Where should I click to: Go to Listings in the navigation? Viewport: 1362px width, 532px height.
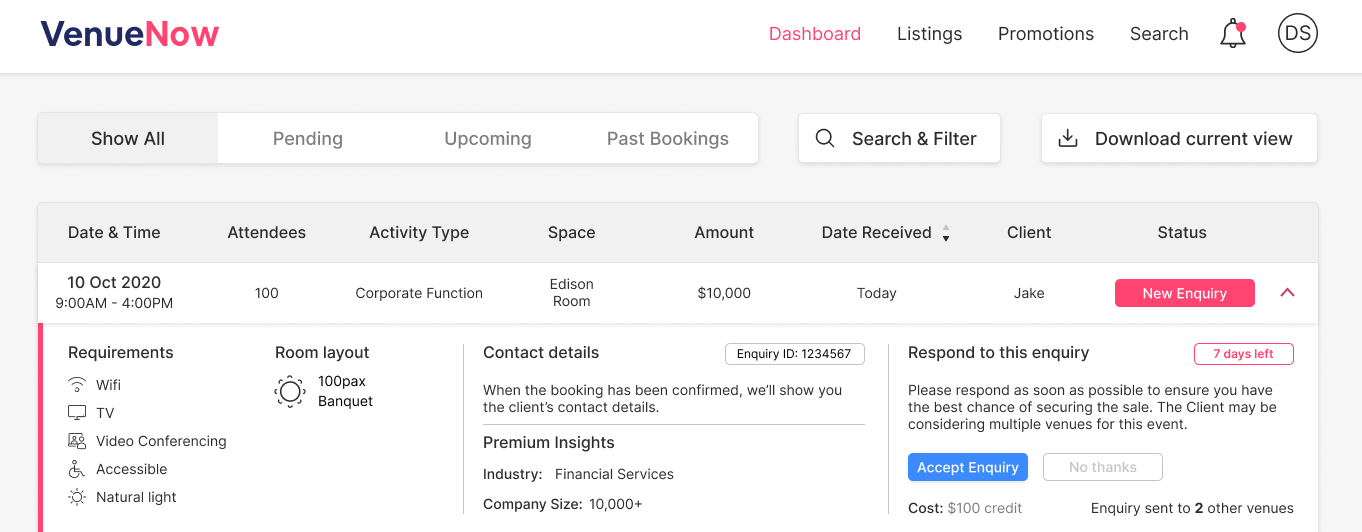pyautogui.click(x=929, y=34)
